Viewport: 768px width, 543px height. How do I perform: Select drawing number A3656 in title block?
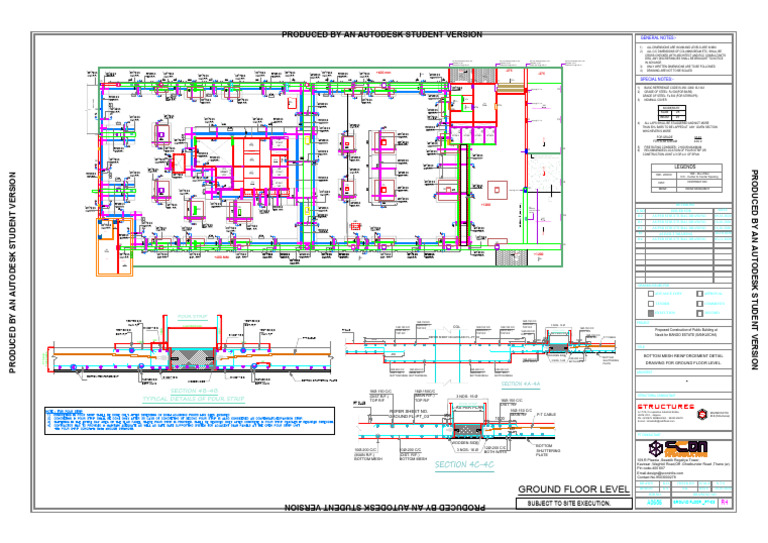(654, 503)
